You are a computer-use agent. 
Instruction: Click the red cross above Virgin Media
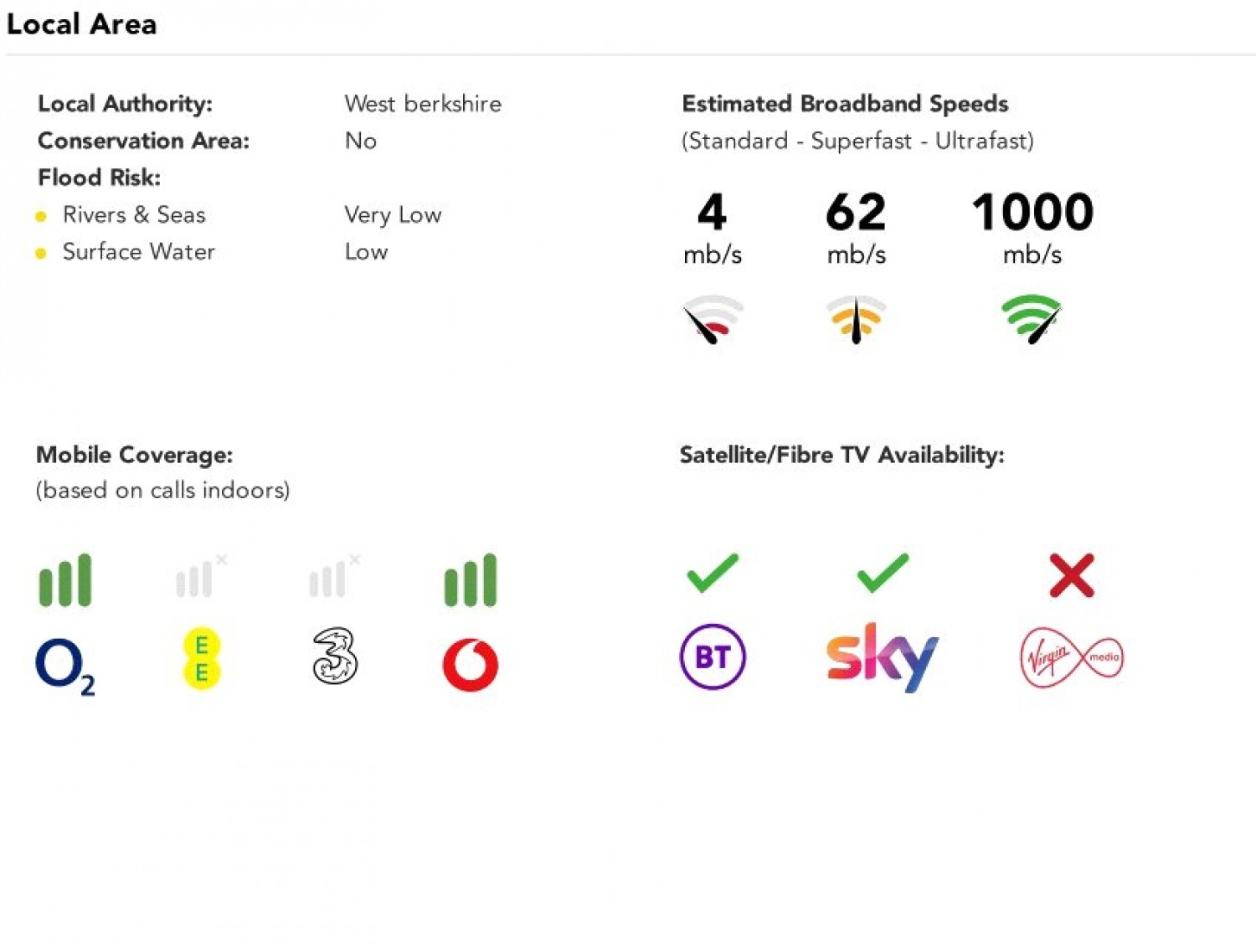1072,575
